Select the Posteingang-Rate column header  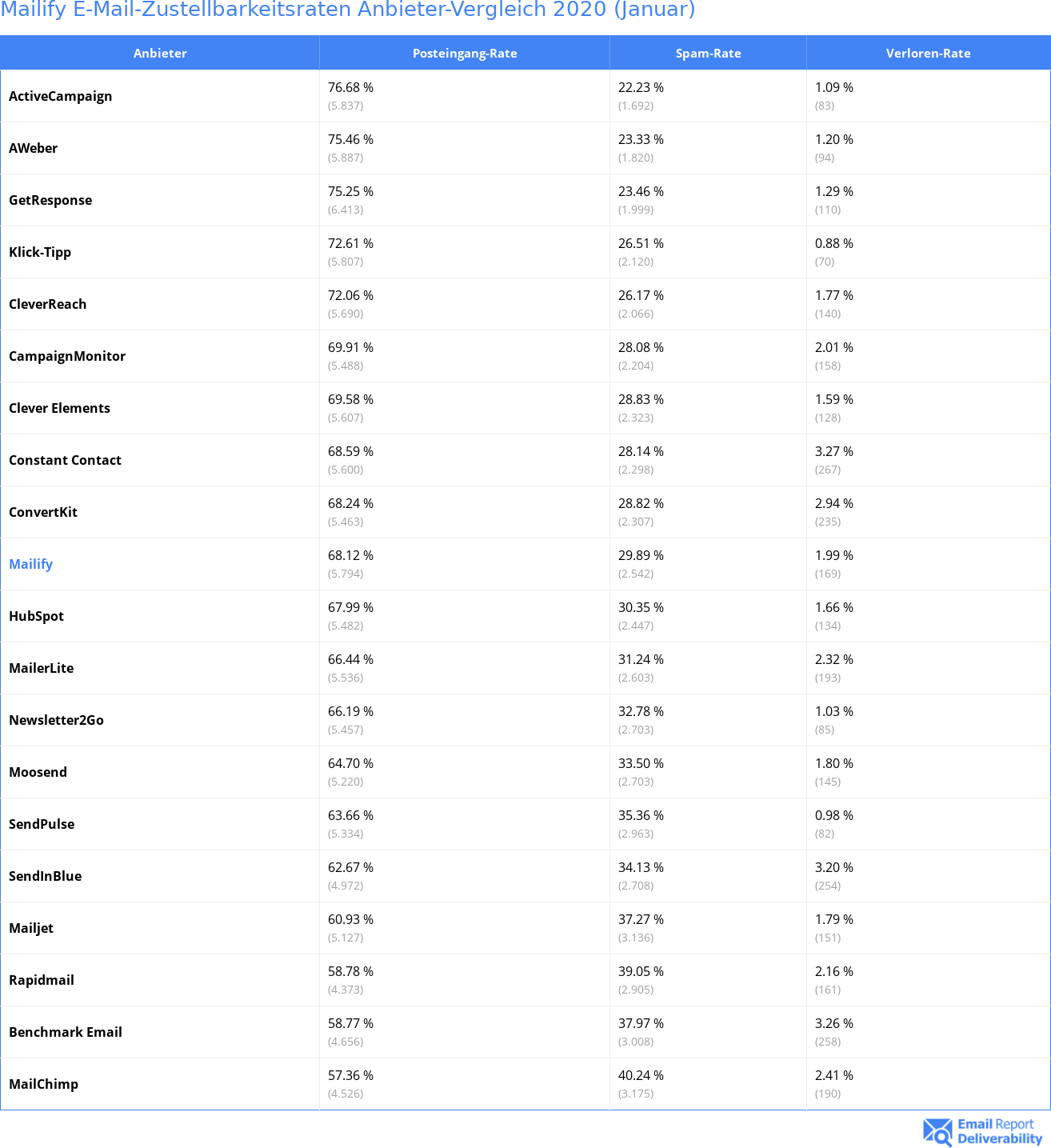point(465,53)
